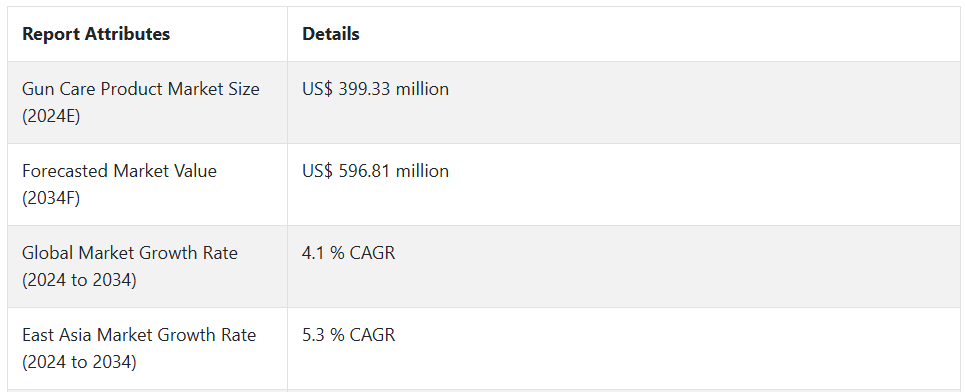The image size is (965, 392).
Task: Click the (2024 to 2034) text under East Asia
Action: [79, 362]
